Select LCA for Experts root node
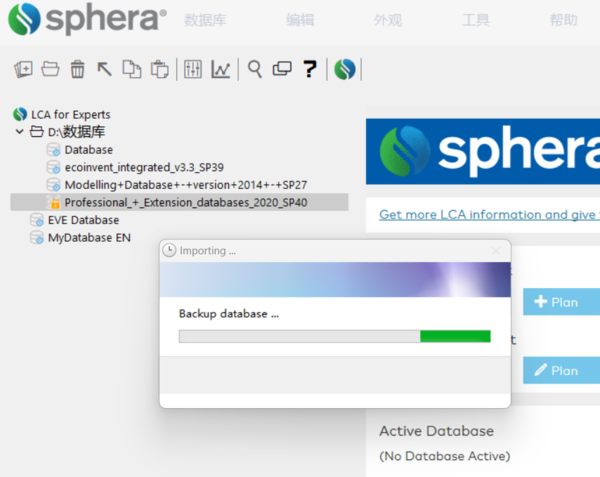Viewport: 600px width, 477px height. (71, 114)
